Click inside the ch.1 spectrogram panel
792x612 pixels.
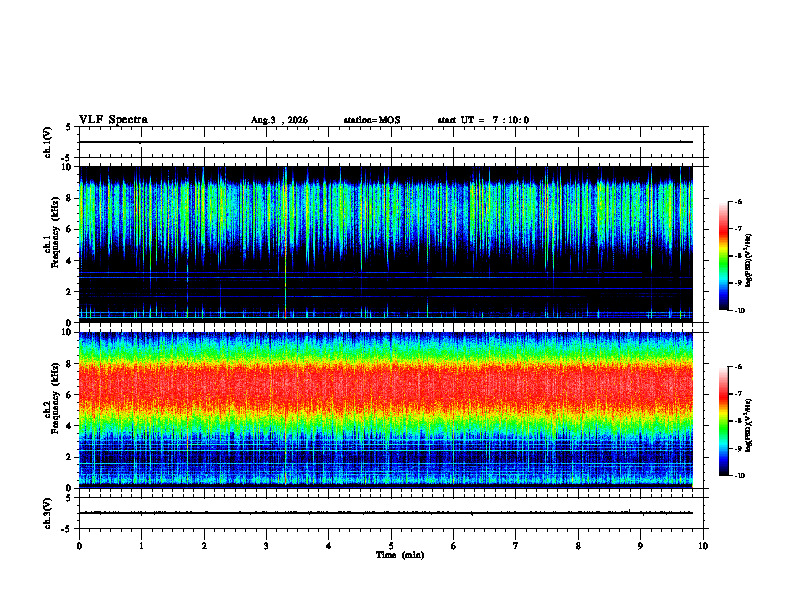386,244
